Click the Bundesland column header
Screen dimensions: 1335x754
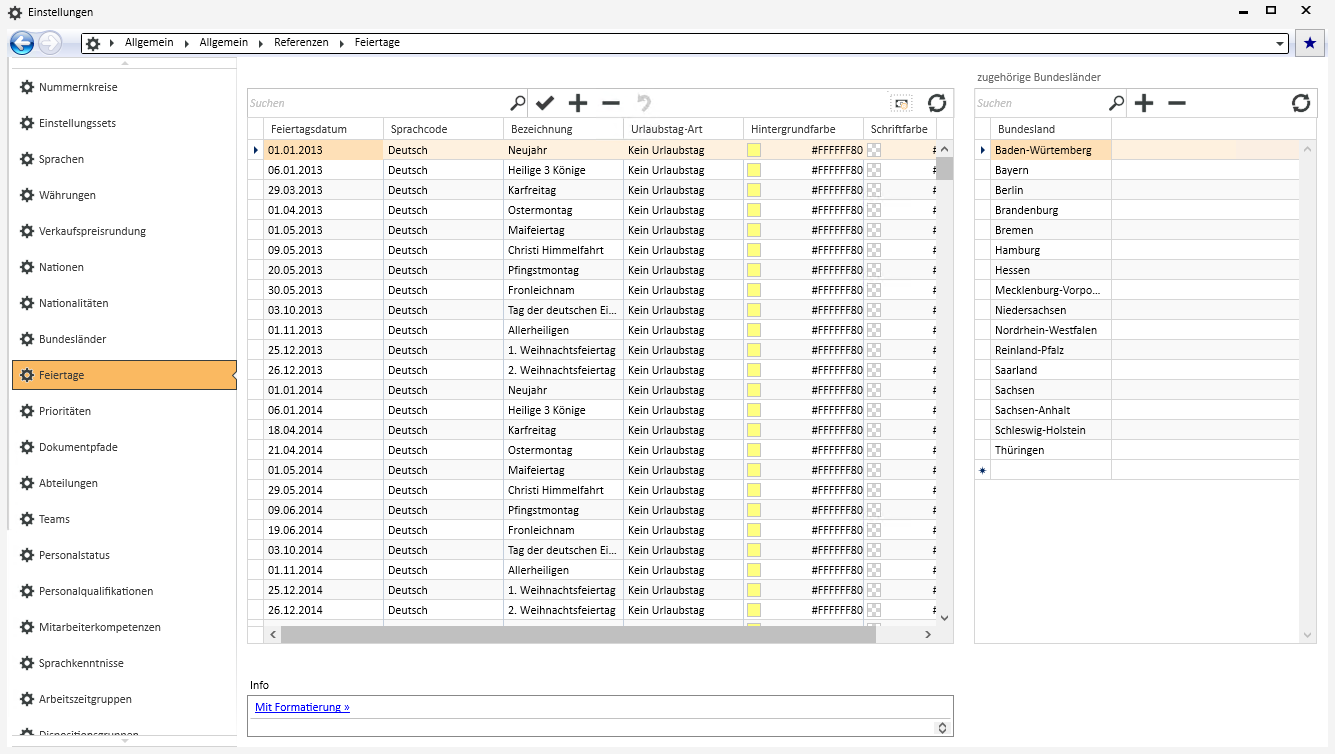pyautogui.click(x=1051, y=129)
